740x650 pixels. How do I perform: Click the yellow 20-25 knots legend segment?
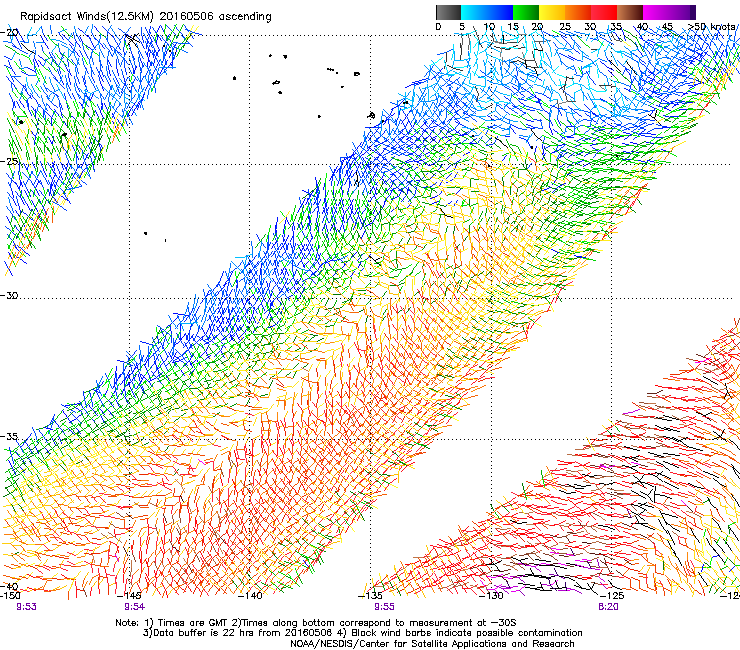point(552,12)
